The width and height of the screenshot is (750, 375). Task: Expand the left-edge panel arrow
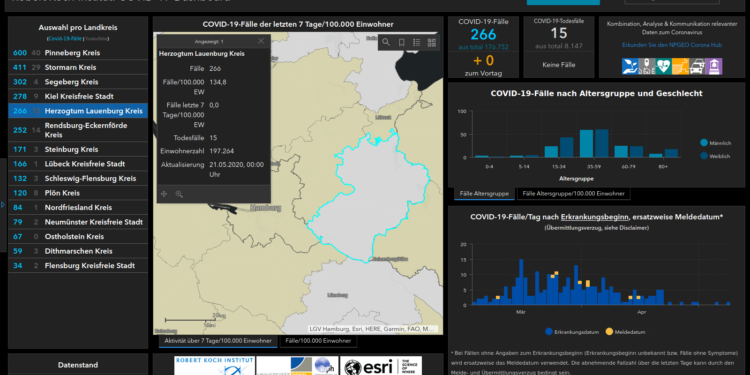(x=3, y=205)
